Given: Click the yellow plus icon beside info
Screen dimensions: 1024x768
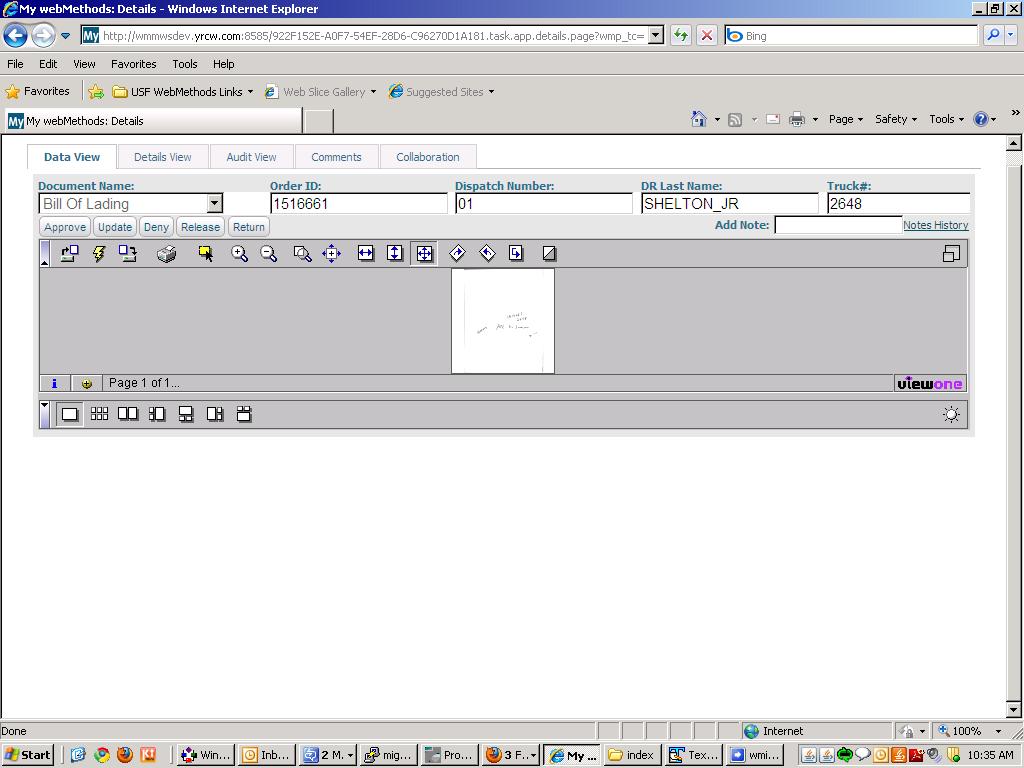Looking at the screenshot, I should (x=86, y=383).
